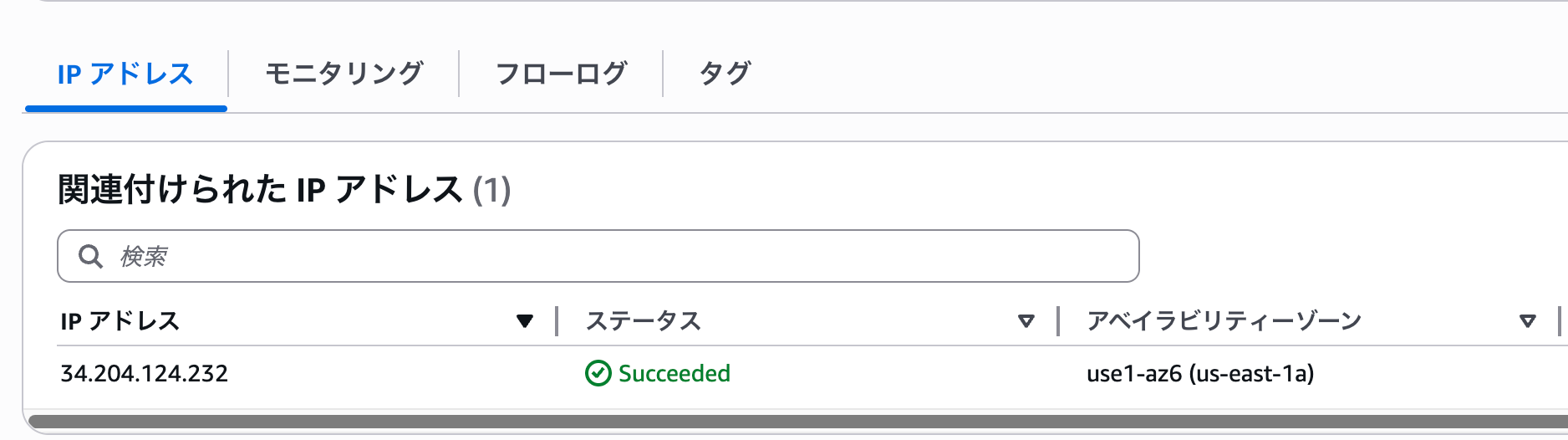Click the アベイラビリティーゾーン column header label
This screenshot has height=440, width=1568.
(1224, 321)
